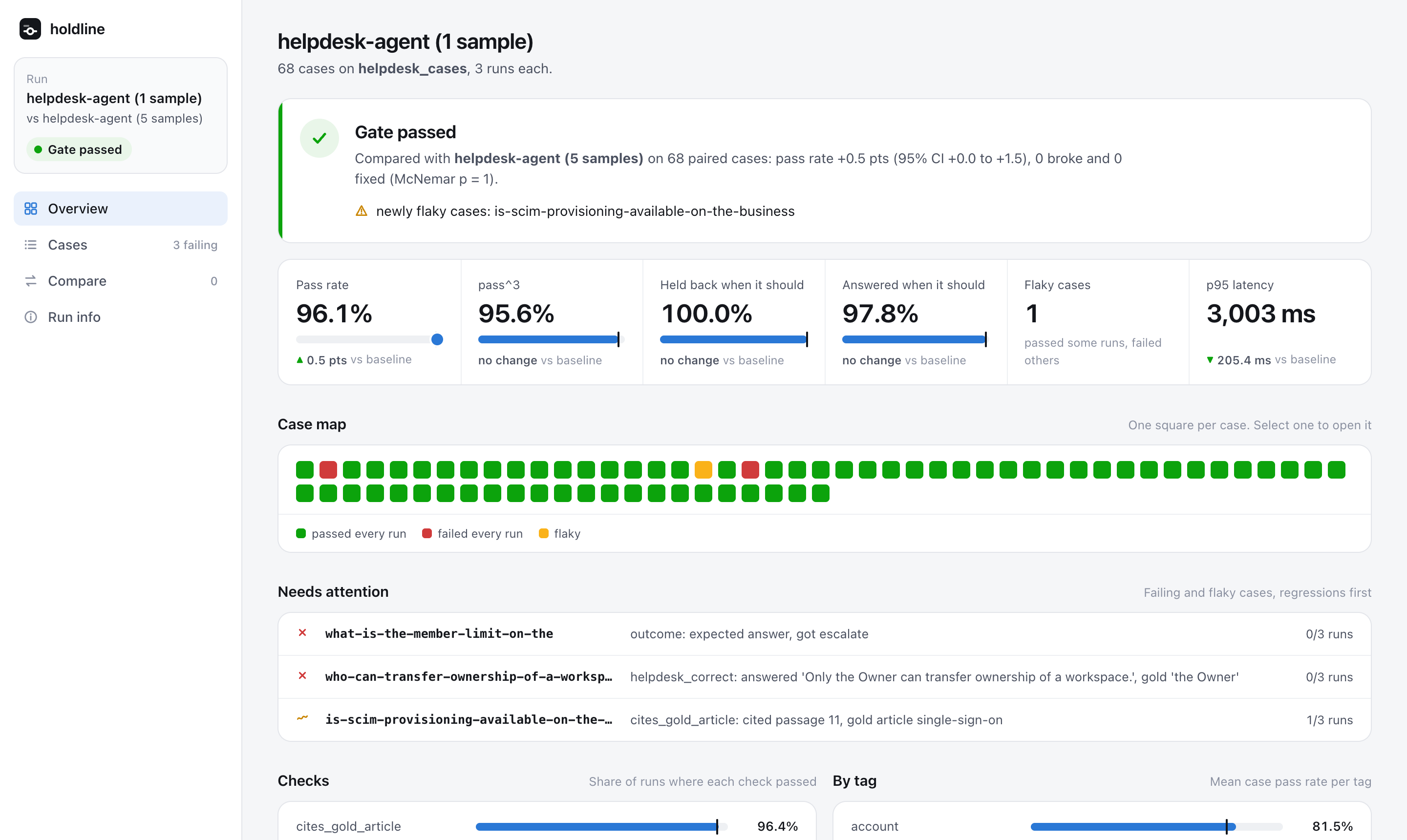This screenshot has height=840, width=1407.
Task: Click the 'flaky' legend entry
Action: (x=559, y=533)
